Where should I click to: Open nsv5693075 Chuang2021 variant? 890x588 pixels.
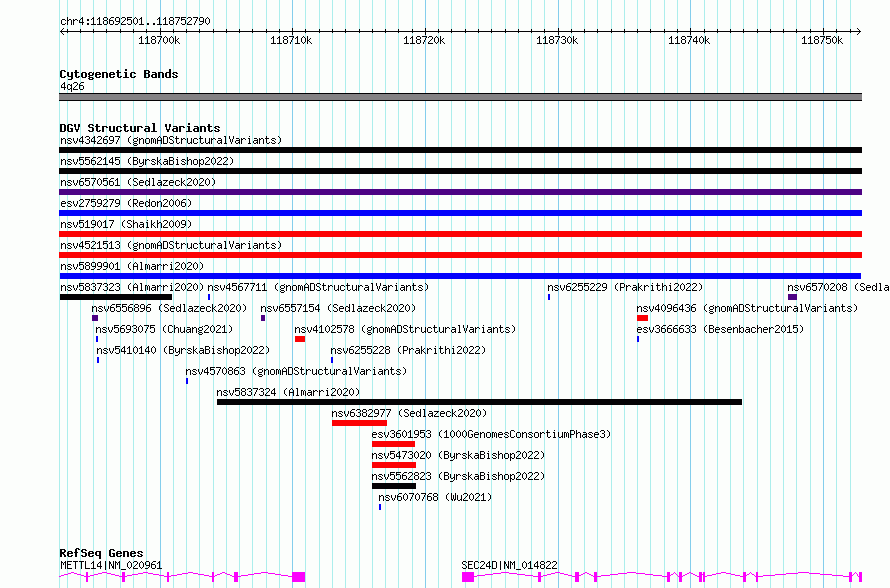click(x=164, y=329)
